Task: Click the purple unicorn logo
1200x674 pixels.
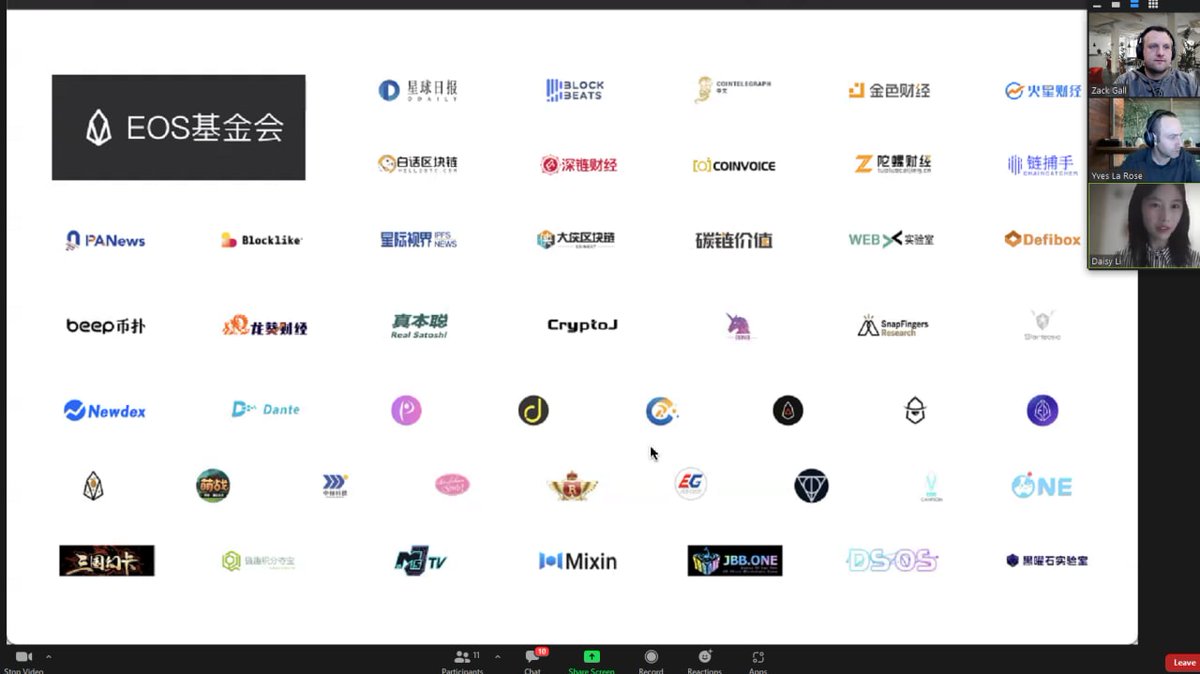Action: click(x=739, y=326)
